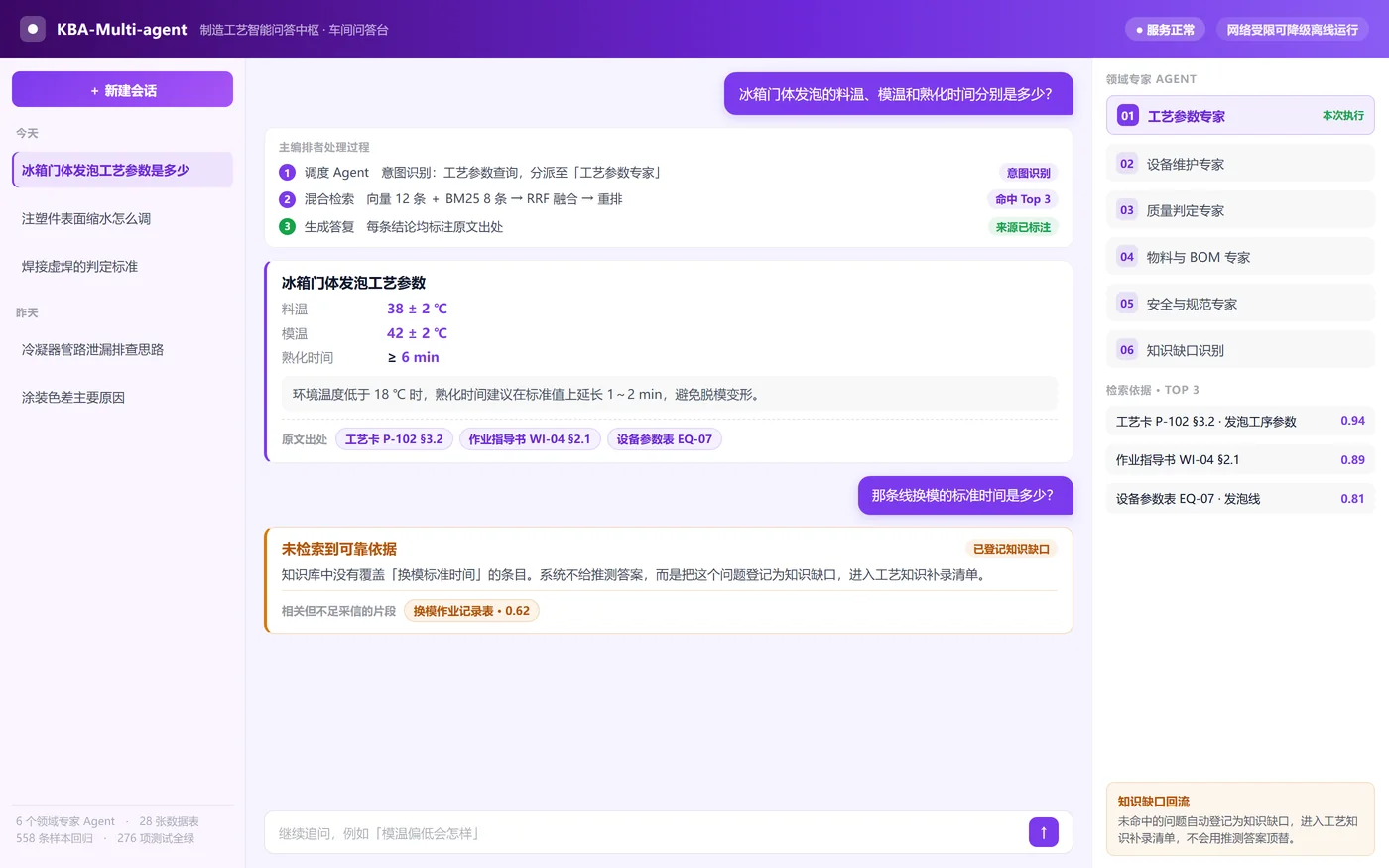Click the 01 badge of 工艺参数专家
The height and width of the screenshot is (868, 1389).
coord(1127,116)
